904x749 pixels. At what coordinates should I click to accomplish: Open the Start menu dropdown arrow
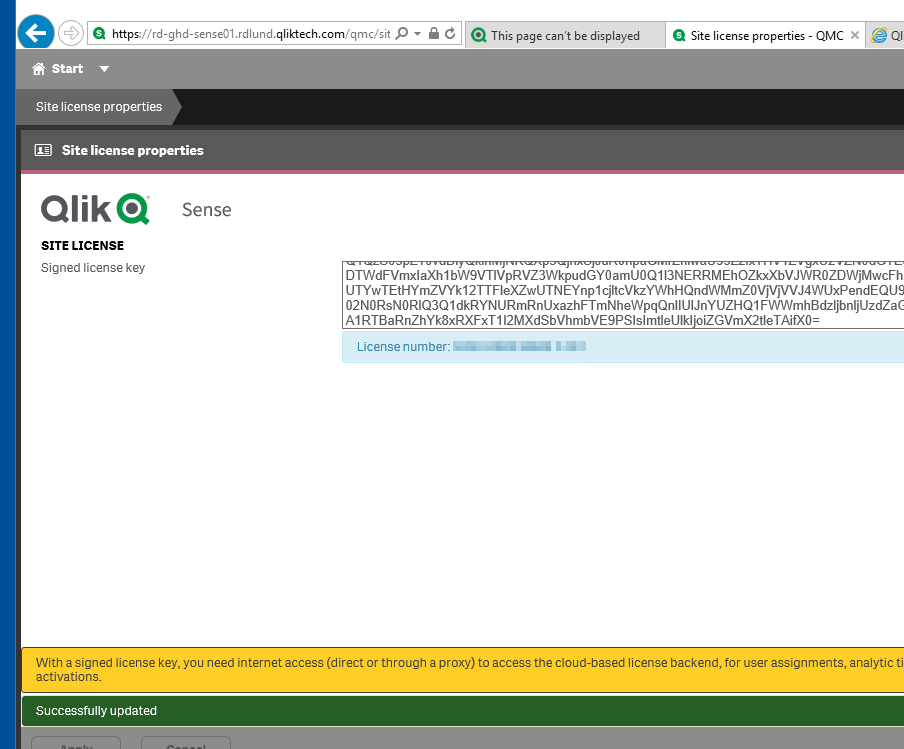click(x=104, y=68)
